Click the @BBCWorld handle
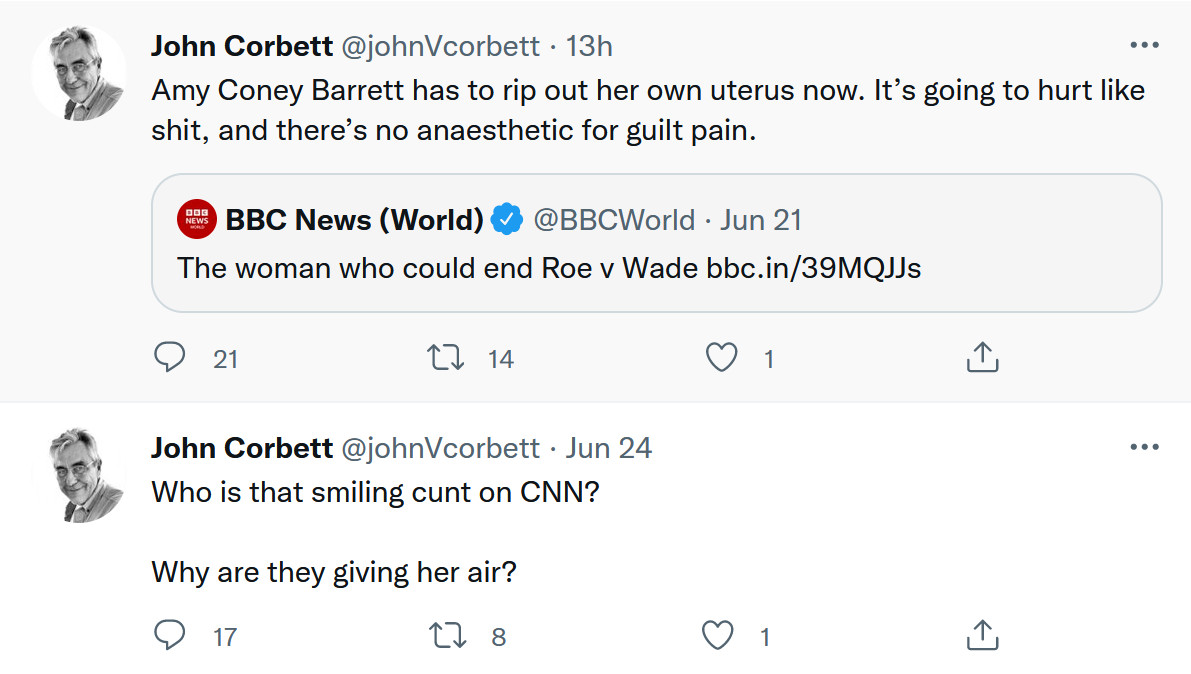The width and height of the screenshot is (1191, 674). coord(614,220)
